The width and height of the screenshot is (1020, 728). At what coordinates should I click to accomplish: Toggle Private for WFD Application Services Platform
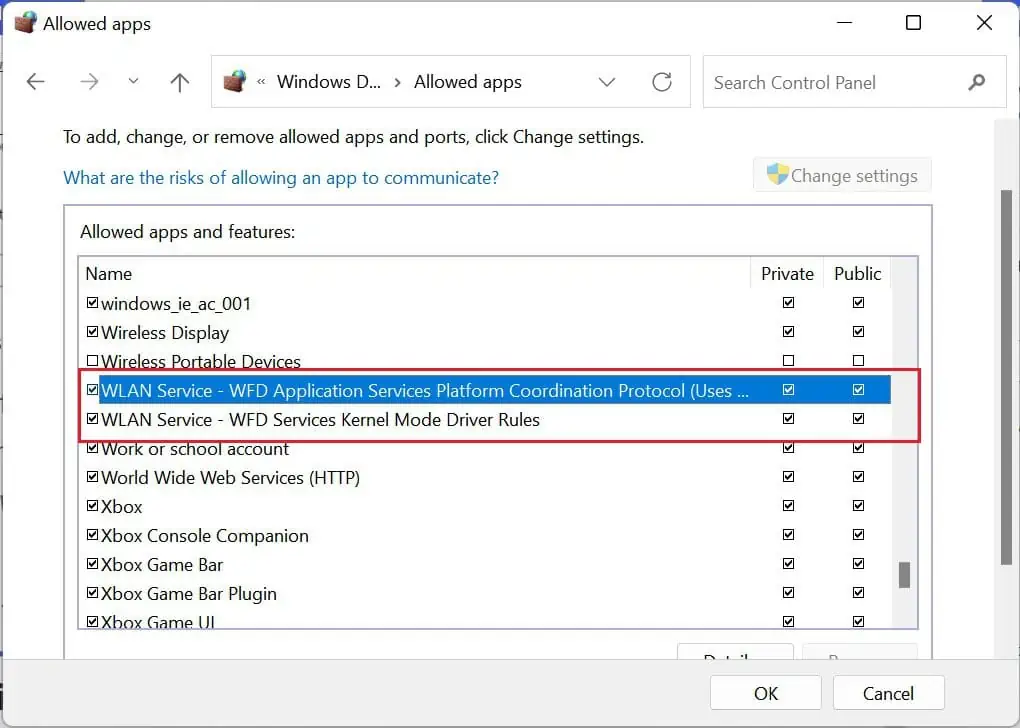(x=788, y=390)
